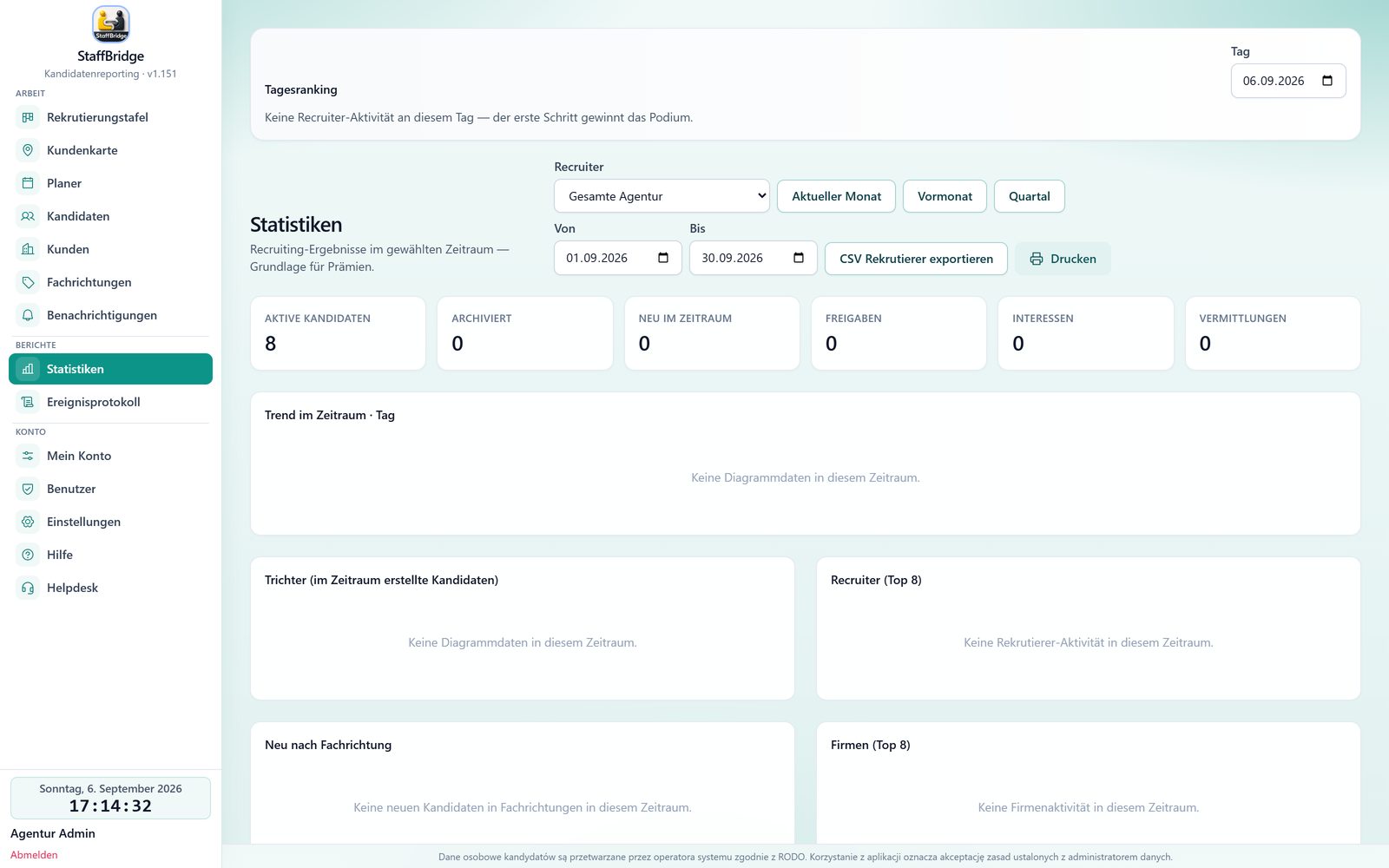Click the StaffBridge logo icon

click(110, 24)
